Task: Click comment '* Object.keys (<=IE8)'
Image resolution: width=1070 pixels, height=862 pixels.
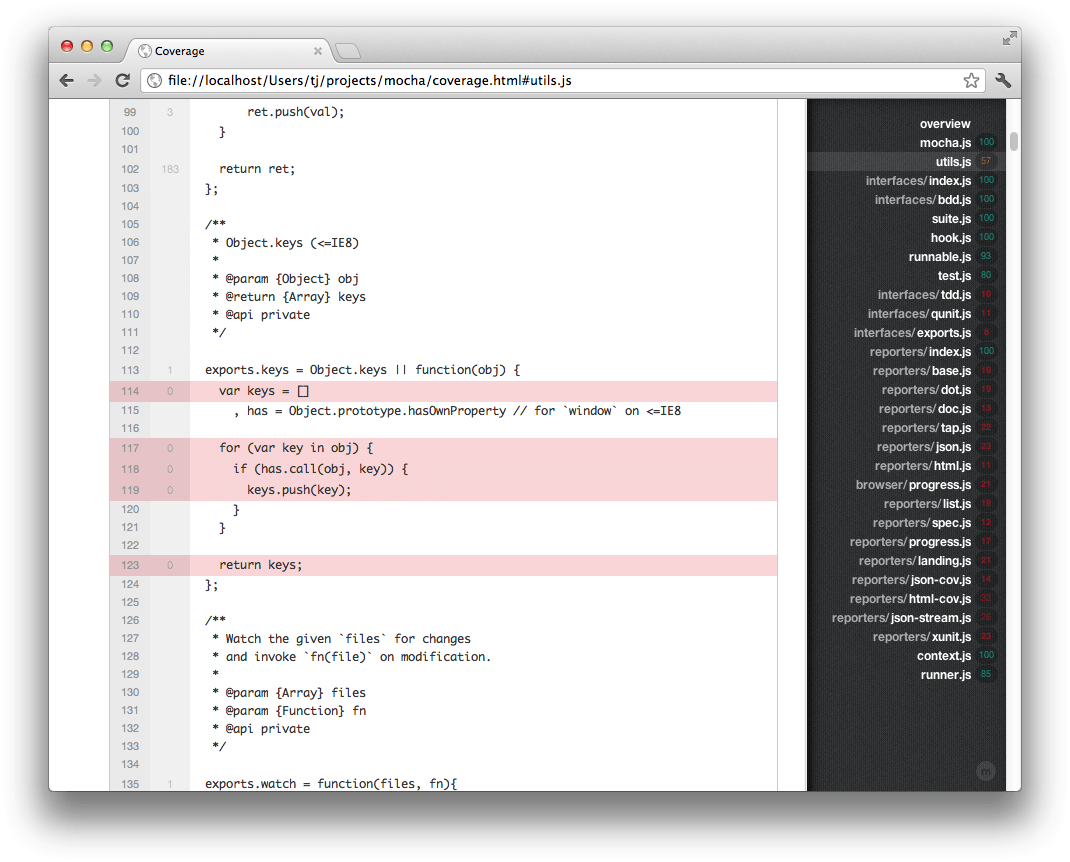Action: point(285,243)
